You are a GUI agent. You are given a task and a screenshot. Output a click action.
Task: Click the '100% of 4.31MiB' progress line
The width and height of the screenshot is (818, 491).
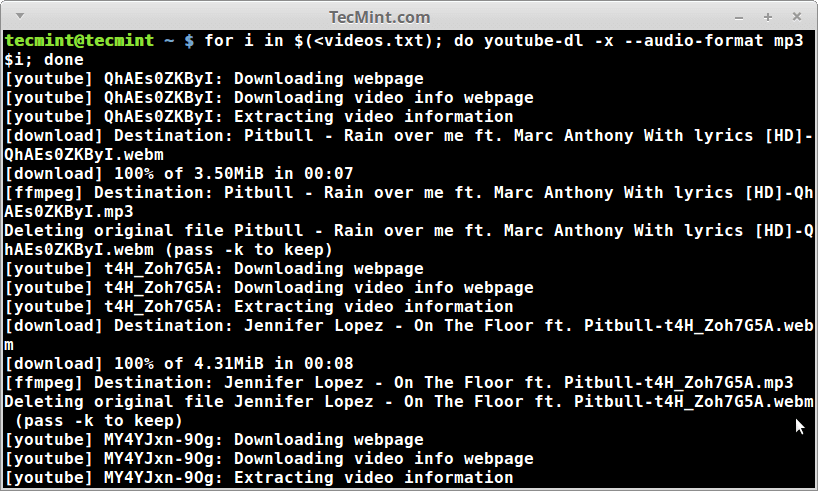click(179, 363)
